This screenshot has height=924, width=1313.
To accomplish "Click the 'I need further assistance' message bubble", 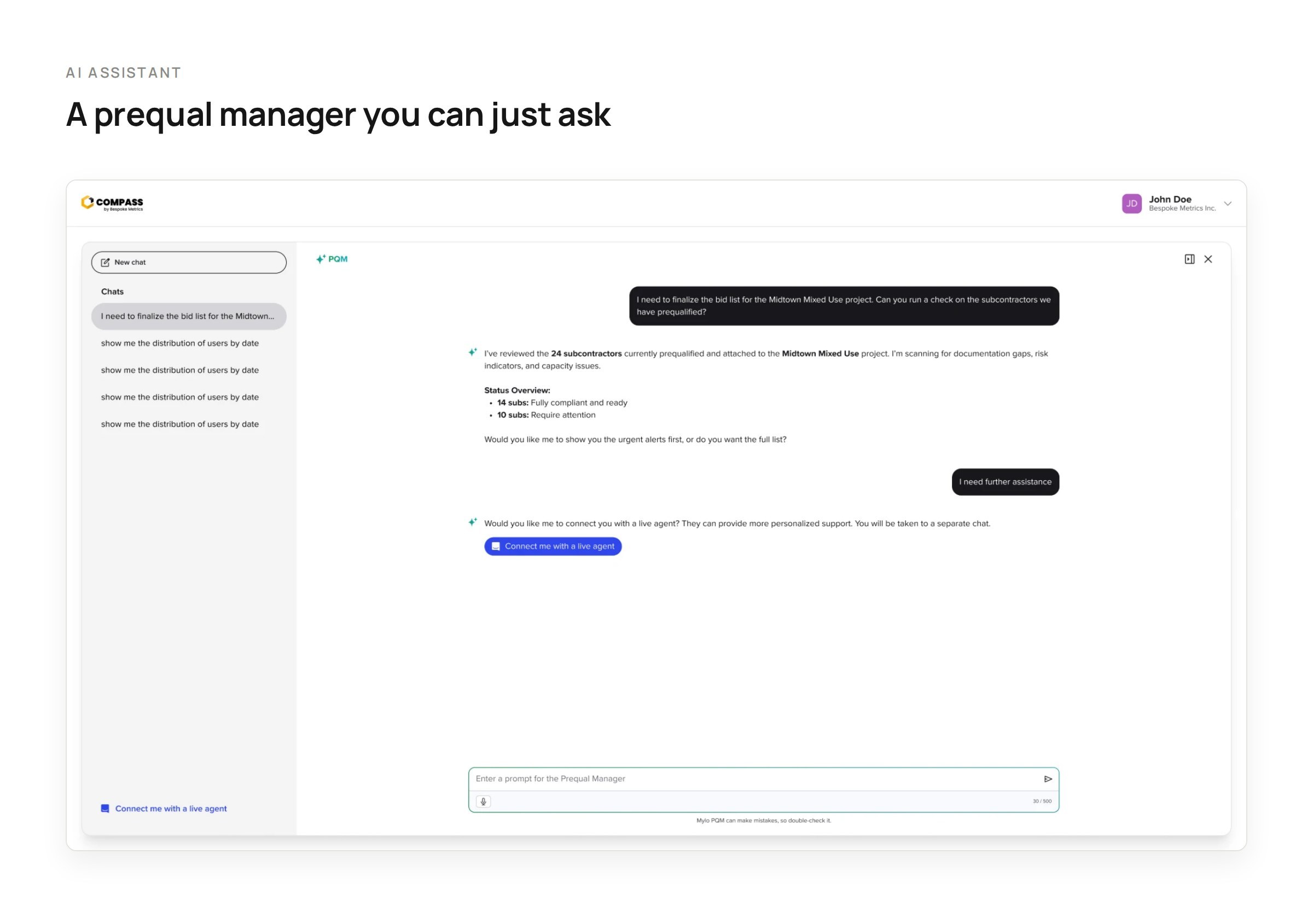I will (1005, 482).
